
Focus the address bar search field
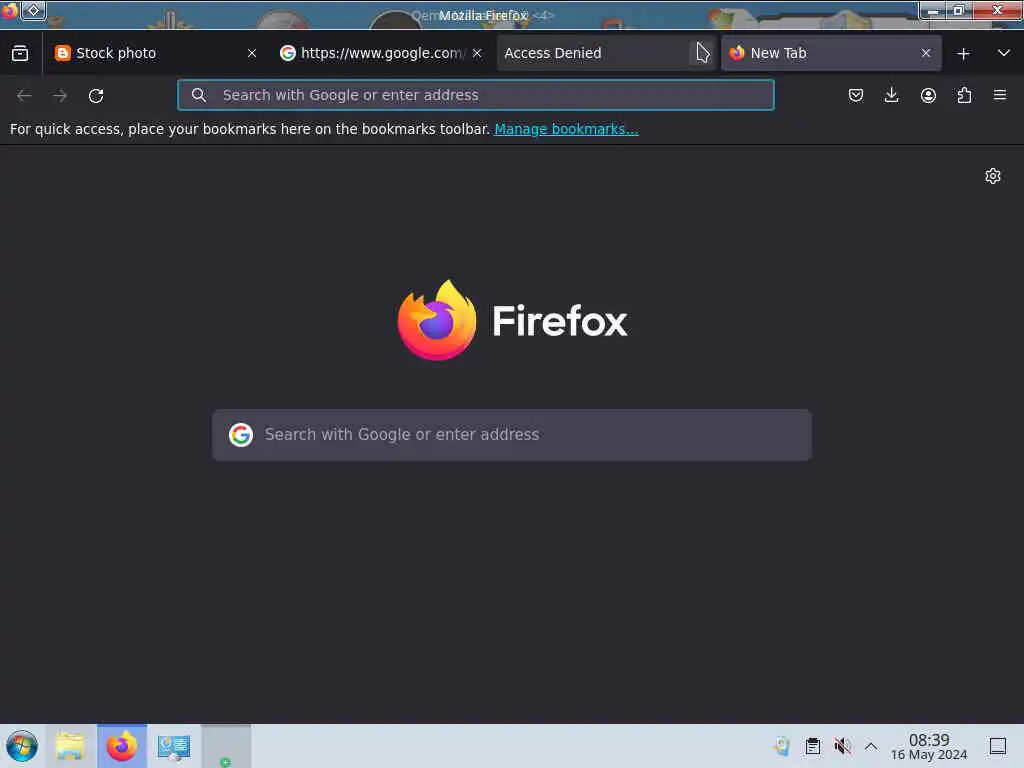pos(476,95)
